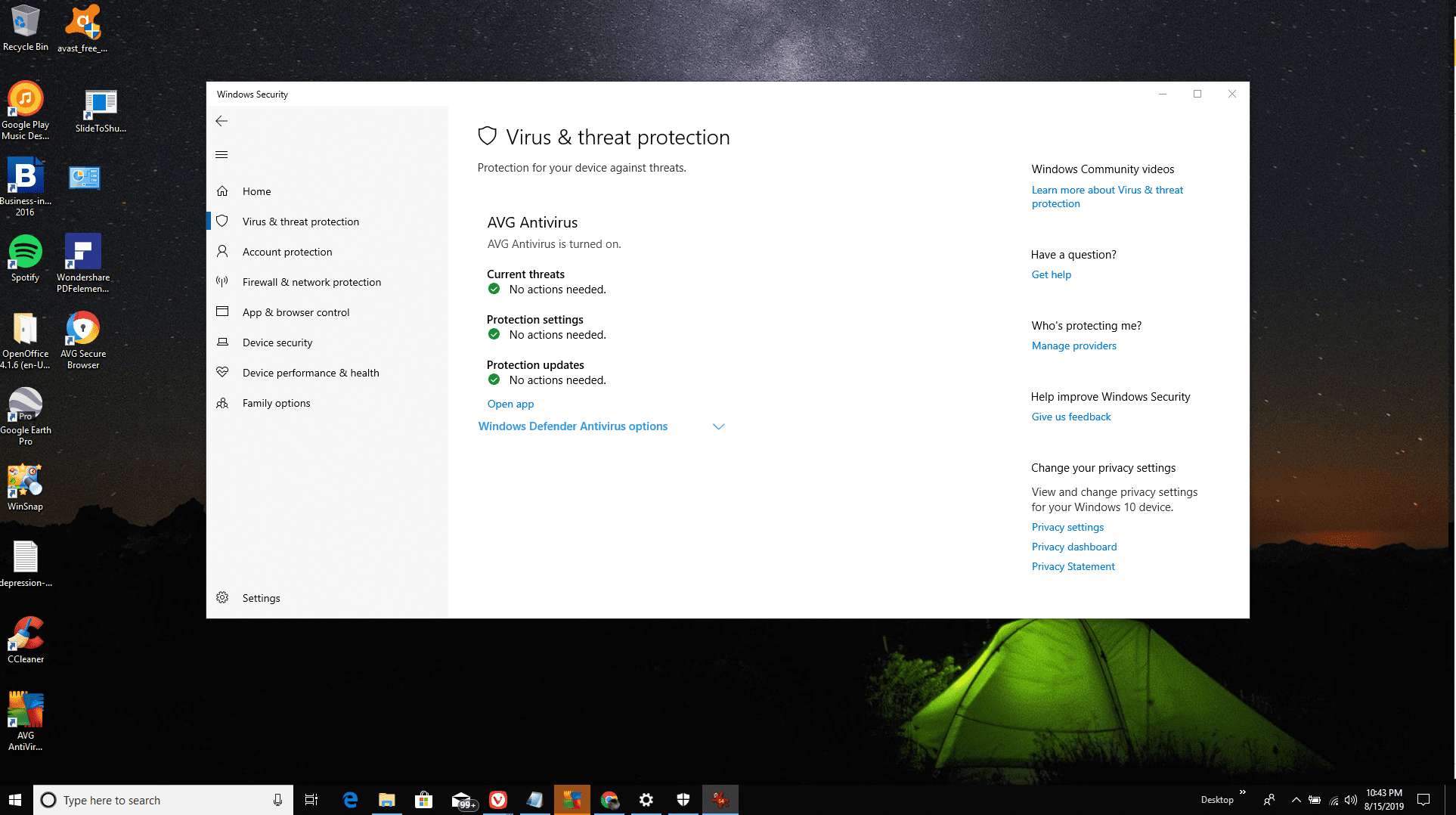Click the chevron next to Defender options
The width and height of the screenshot is (1456, 815).
pyautogui.click(x=719, y=426)
